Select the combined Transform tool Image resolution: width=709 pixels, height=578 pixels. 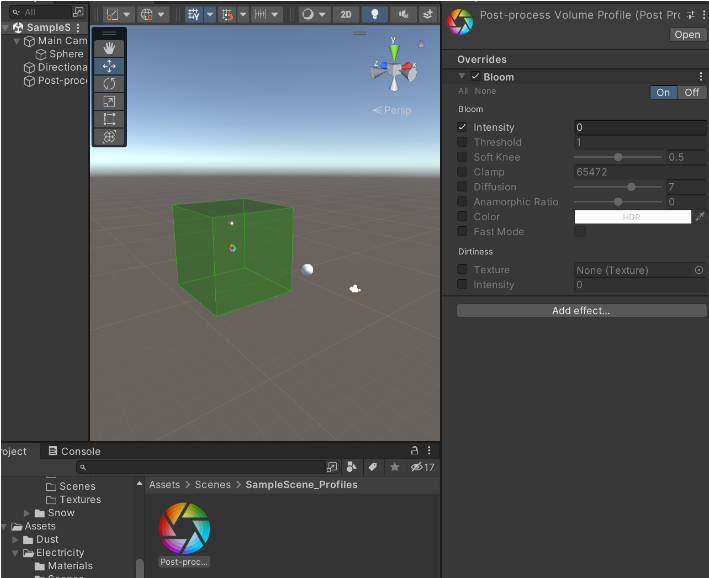[x=109, y=137]
